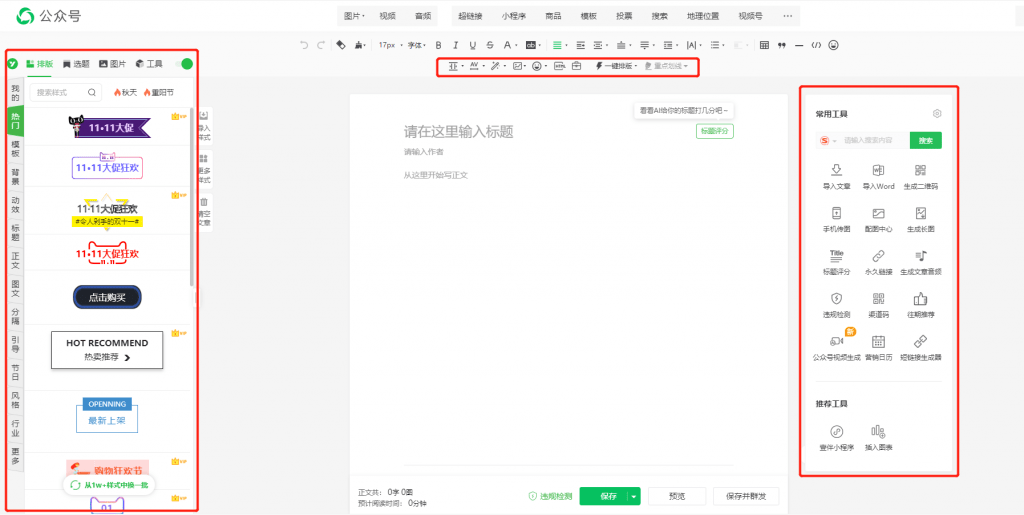Click the 小程序 menu item
1024x515 pixels.
click(514, 16)
